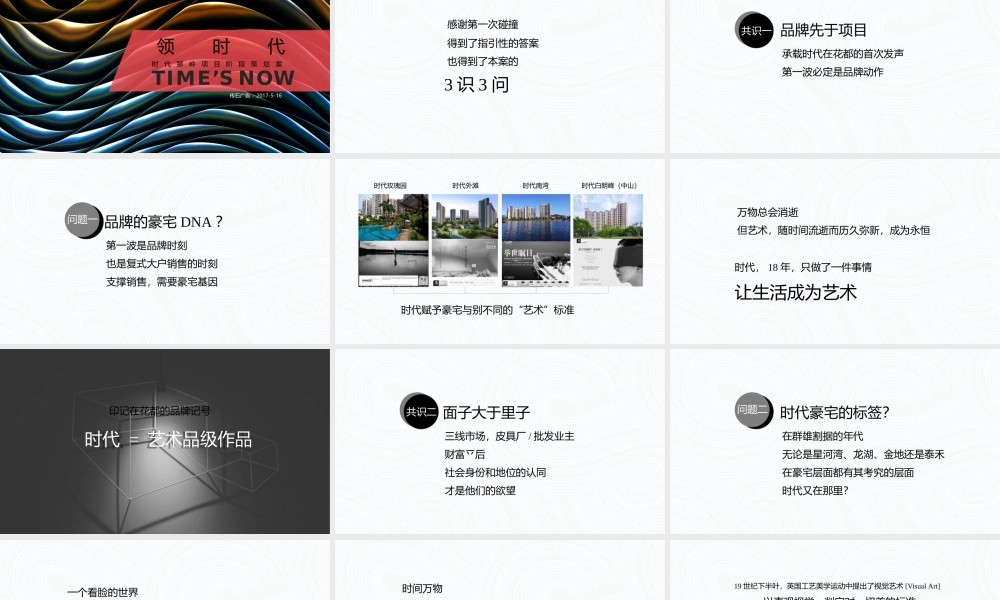Viewport: 1000px width, 600px height.
Task: Click the 时代豪宅的标签？ heading
Action: pyautogui.click(x=835, y=412)
